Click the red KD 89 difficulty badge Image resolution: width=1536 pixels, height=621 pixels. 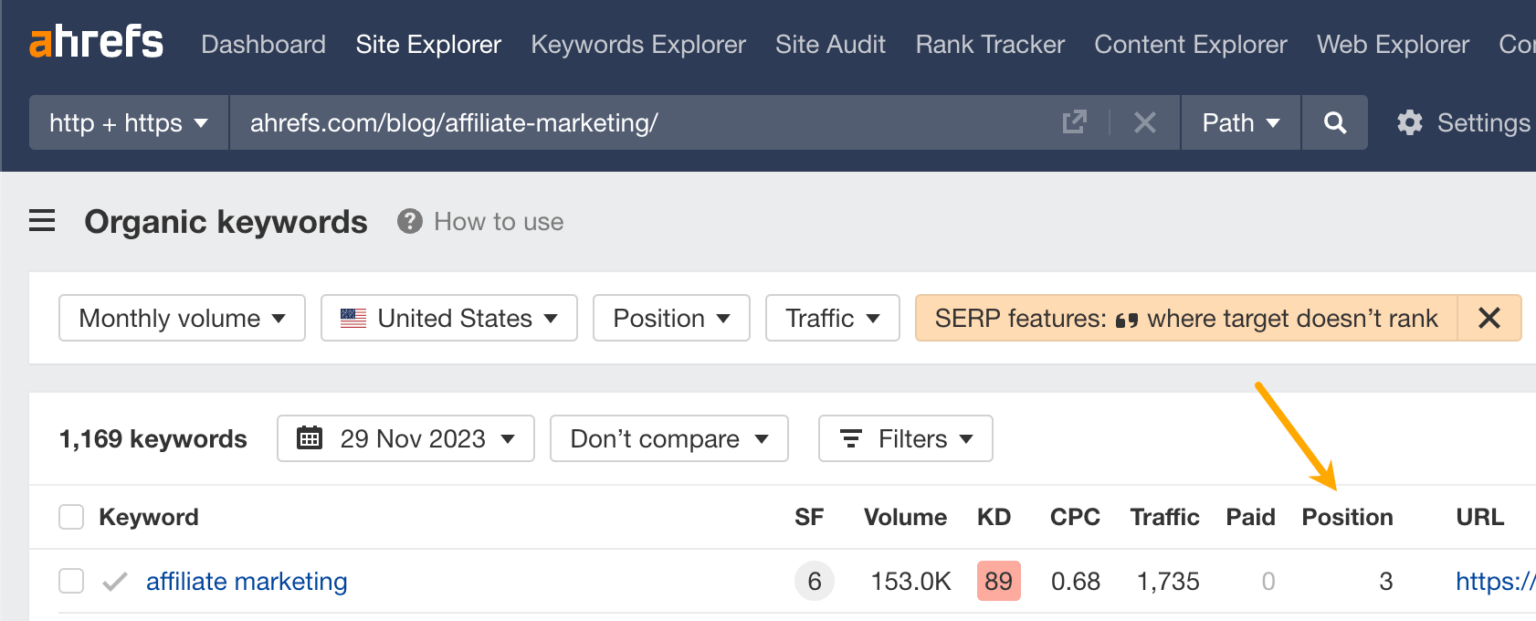pyautogui.click(x=997, y=581)
